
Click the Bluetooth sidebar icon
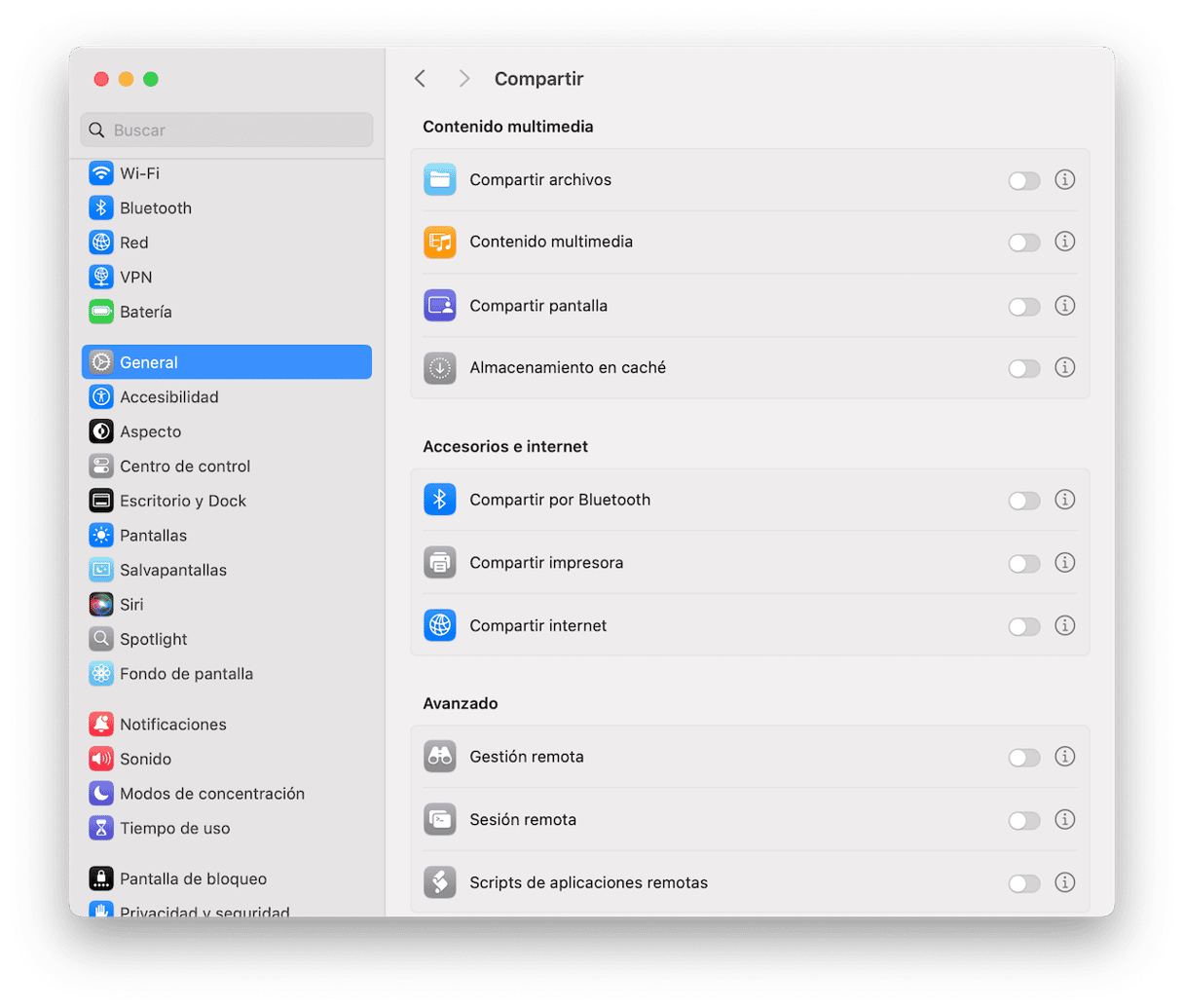(101, 208)
